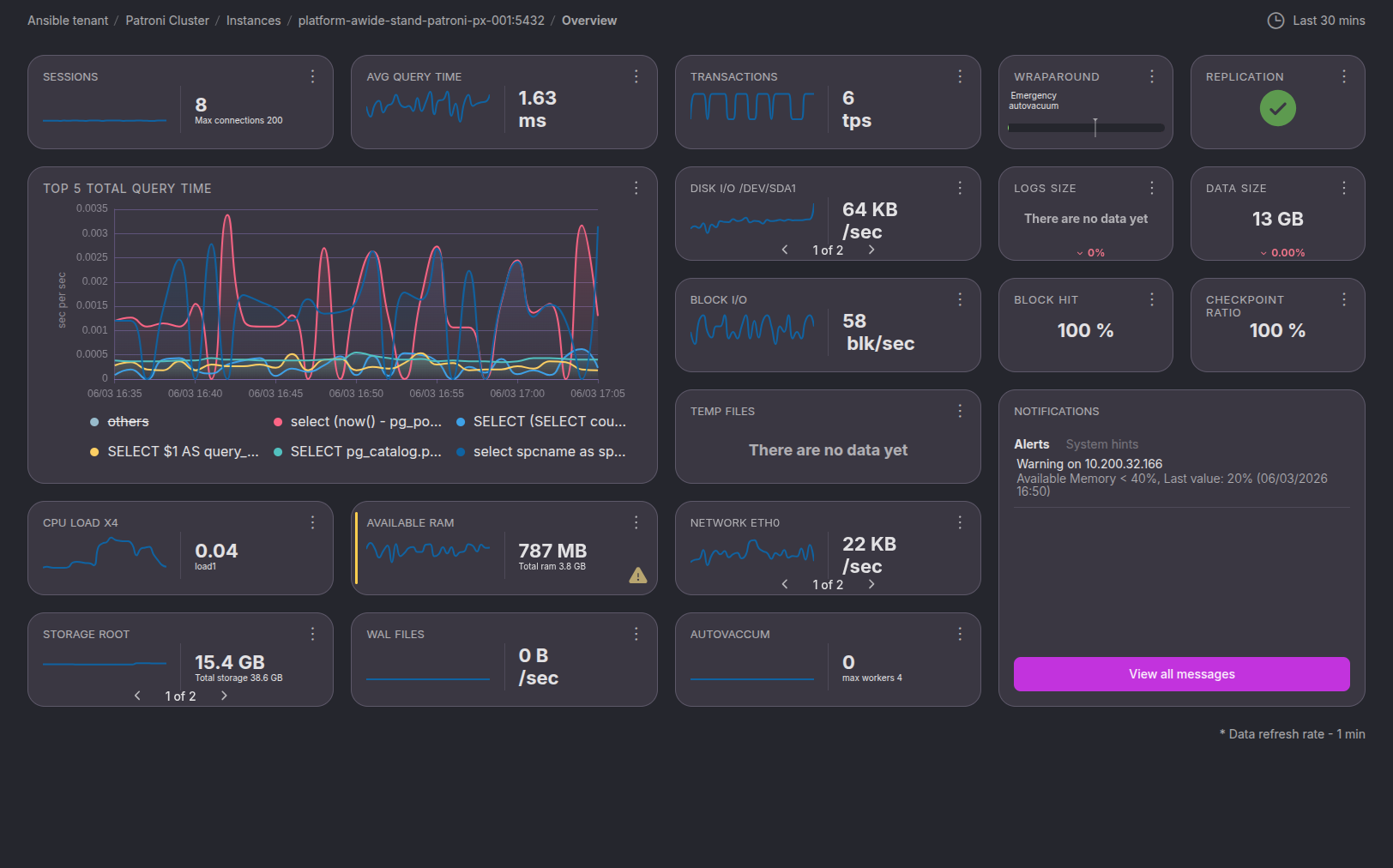The image size is (1393, 868).
Task: Click the next arrow on Network ETH0 panel
Action: pyautogui.click(x=871, y=584)
